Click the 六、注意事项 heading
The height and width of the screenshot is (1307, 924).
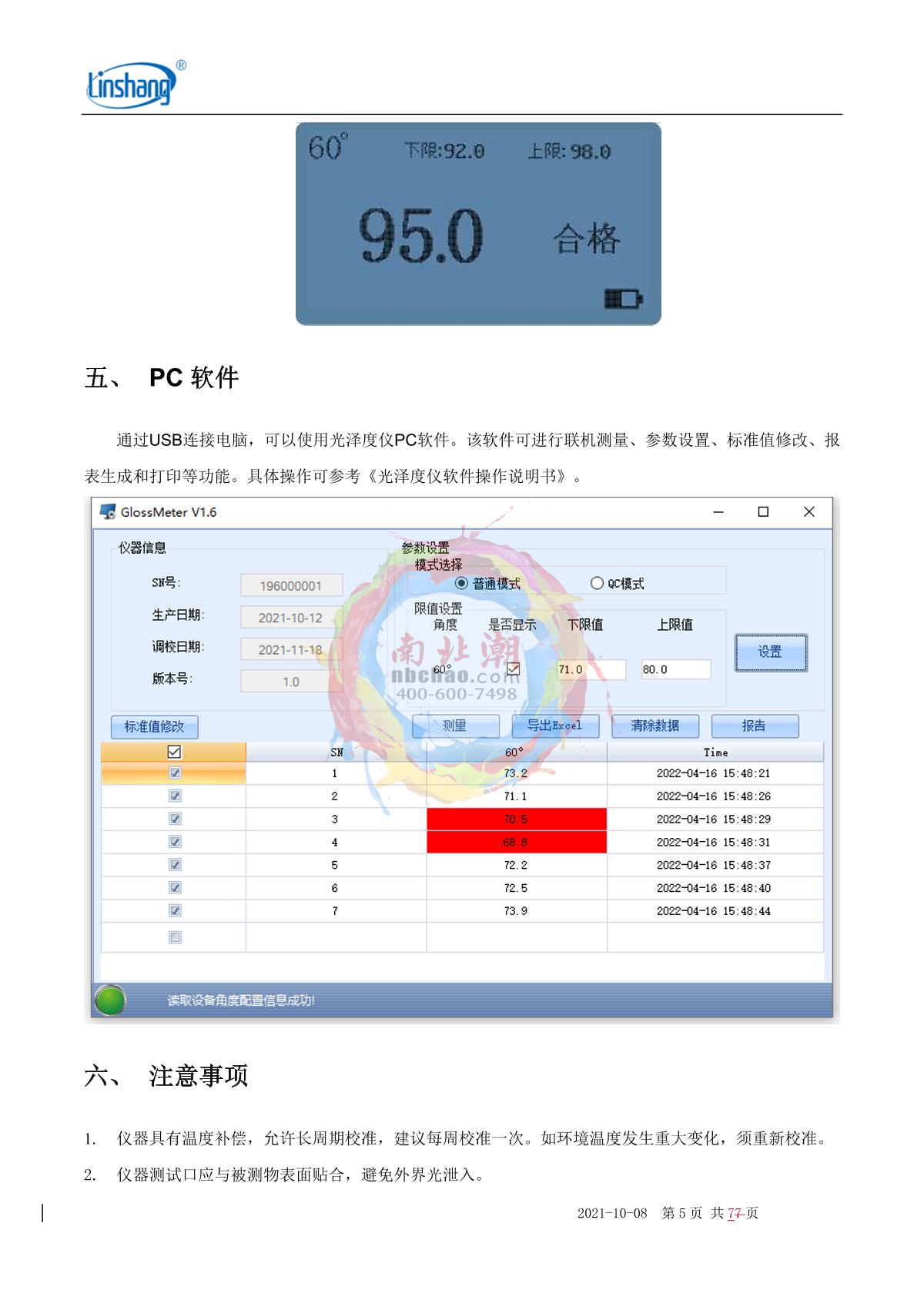tap(166, 1075)
